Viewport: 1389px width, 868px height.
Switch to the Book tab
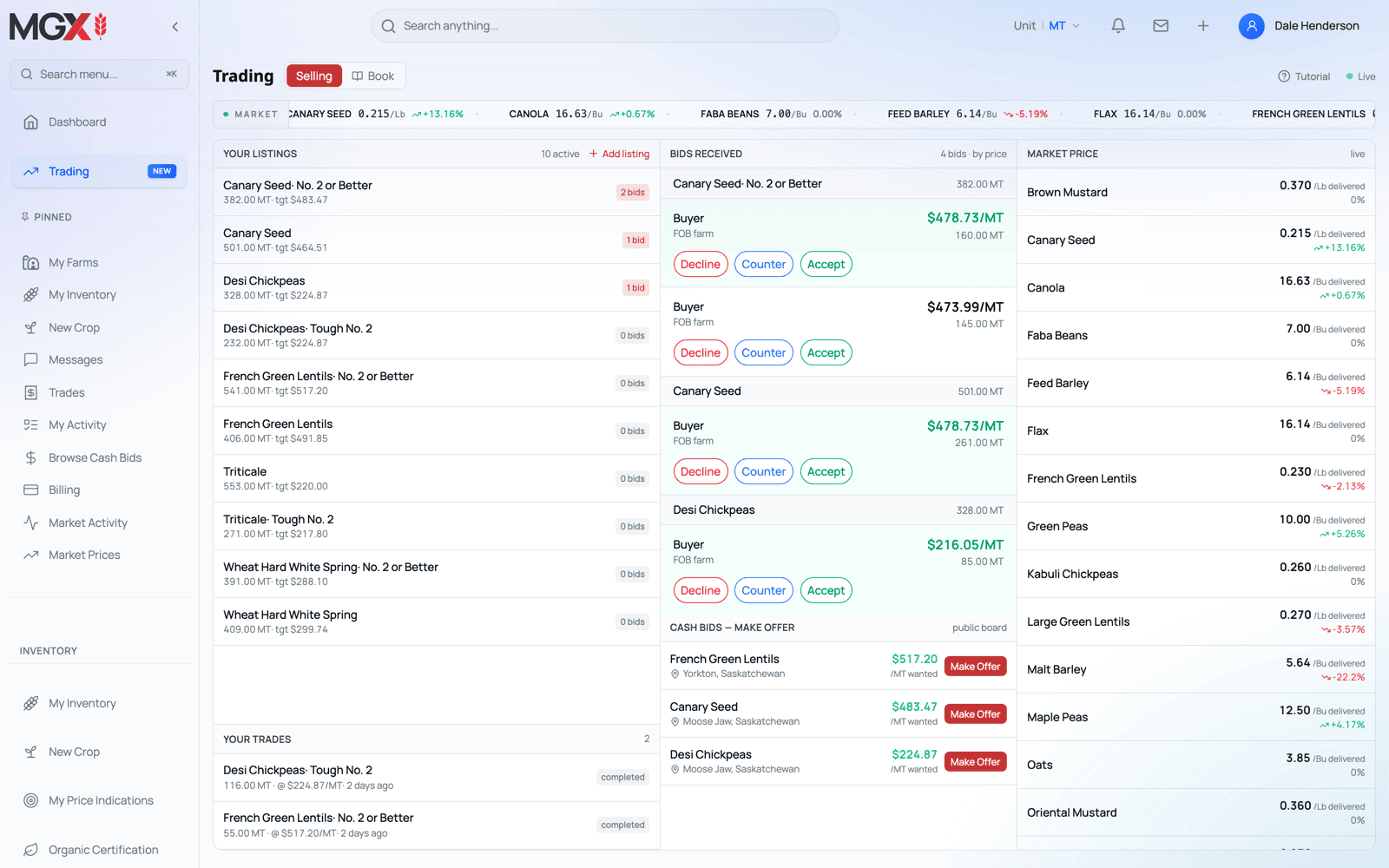coord(373,76)
